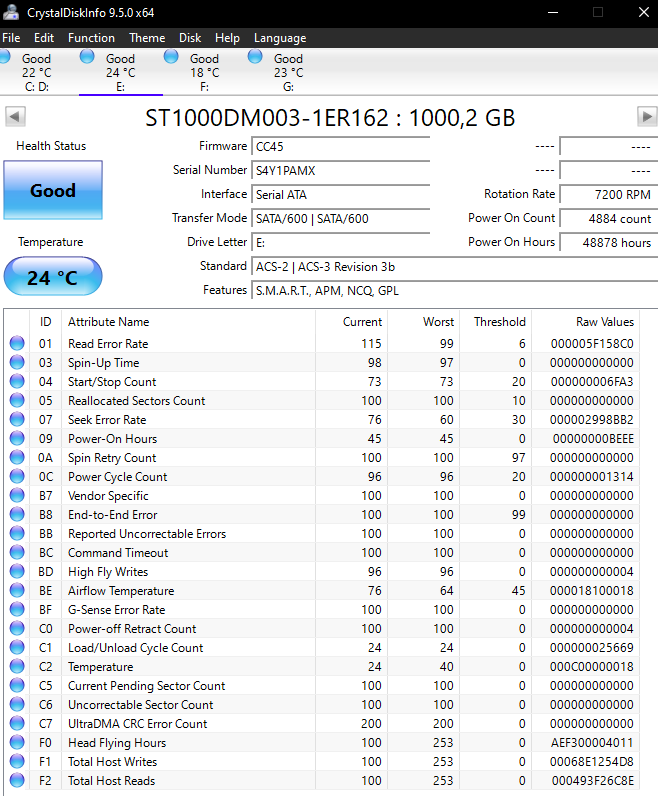
Task: Click the Rotation Rate 7200 RPM field
Action: click(609, 194)
